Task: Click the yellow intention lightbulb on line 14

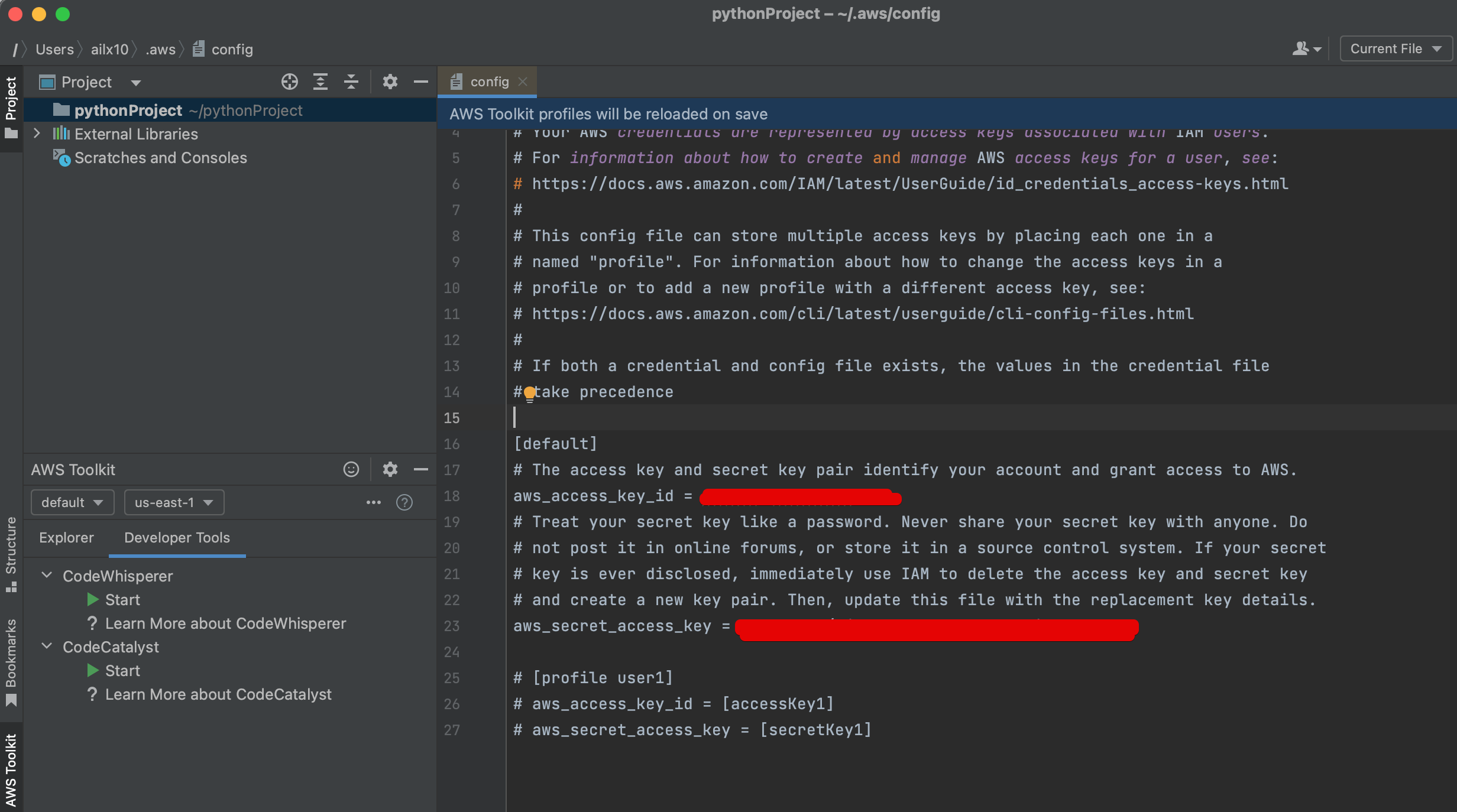Action: [x=529, y=392]
